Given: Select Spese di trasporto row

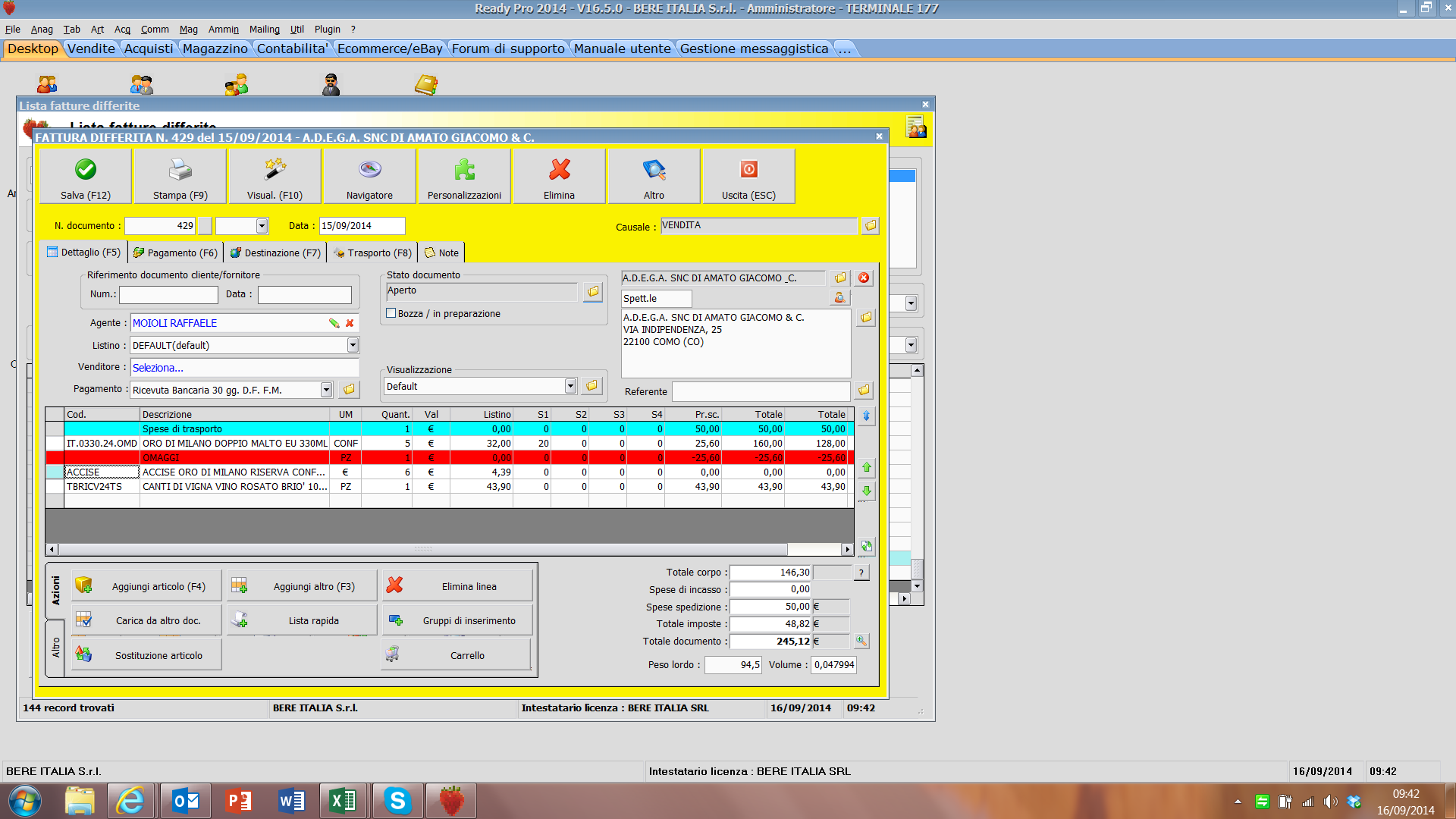Looking at the screenshot, I should click(450, 429).
